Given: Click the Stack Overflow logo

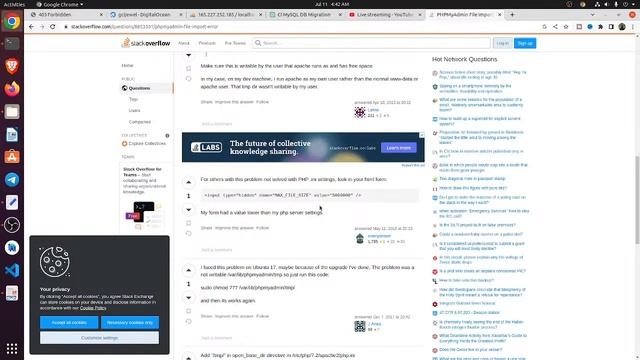Looking at the screenshot, I should [146, 43].
